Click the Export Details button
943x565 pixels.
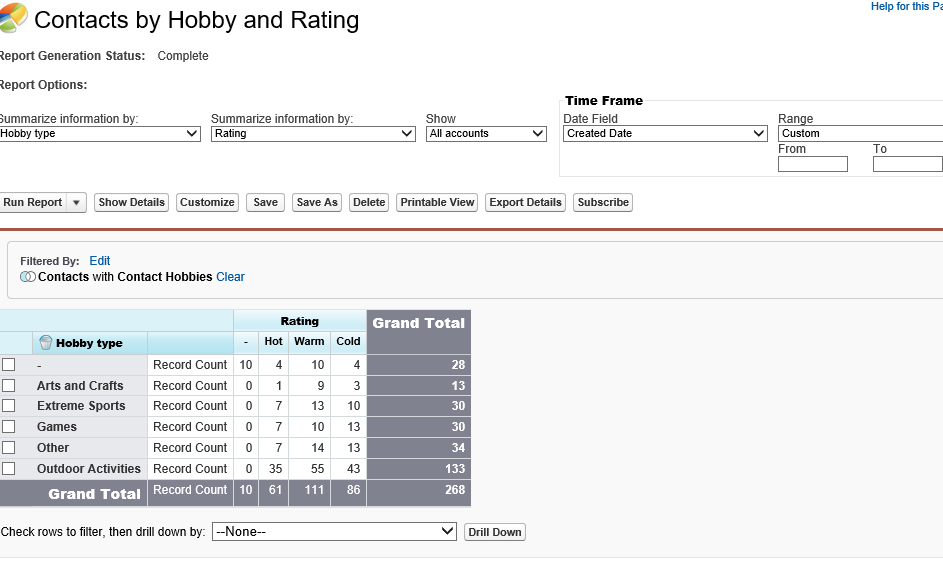(x=525, y=202)
